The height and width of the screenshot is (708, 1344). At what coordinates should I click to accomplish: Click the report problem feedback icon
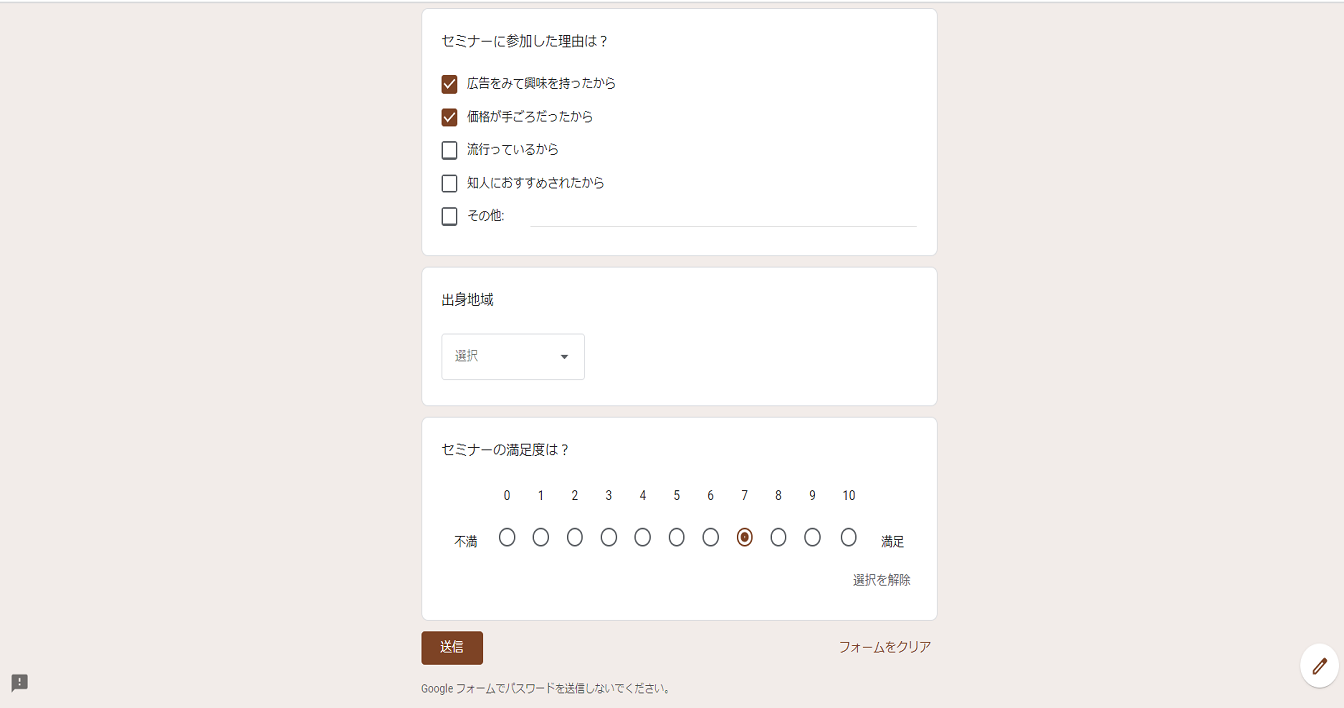(20, 683)
